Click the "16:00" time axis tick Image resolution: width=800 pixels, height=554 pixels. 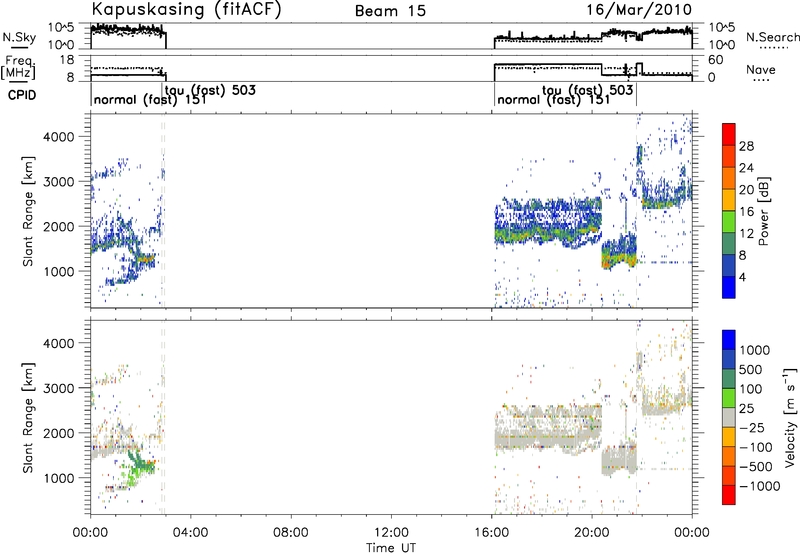(x=491, y=533)
